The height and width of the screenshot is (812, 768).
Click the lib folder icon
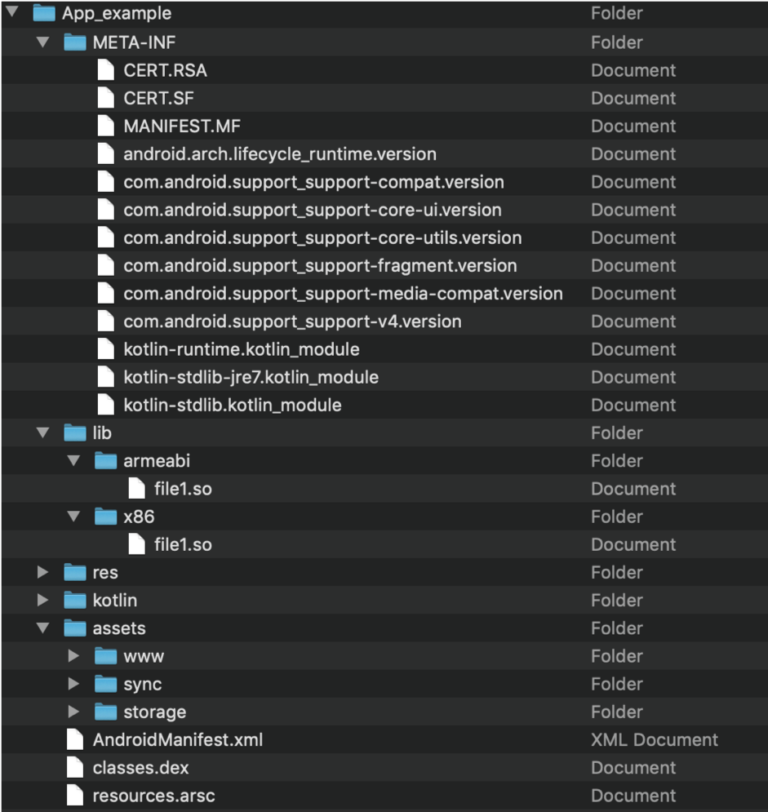click(x=75, y=432)
